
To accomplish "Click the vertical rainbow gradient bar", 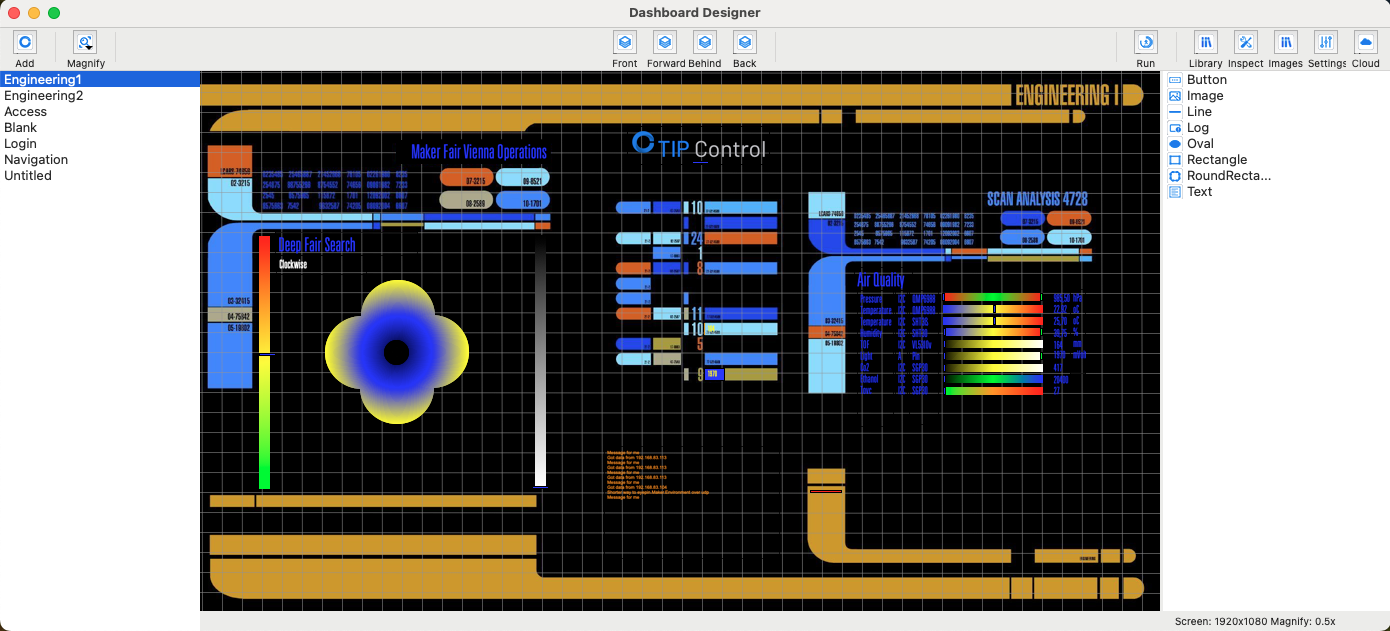I will point(265,360).
